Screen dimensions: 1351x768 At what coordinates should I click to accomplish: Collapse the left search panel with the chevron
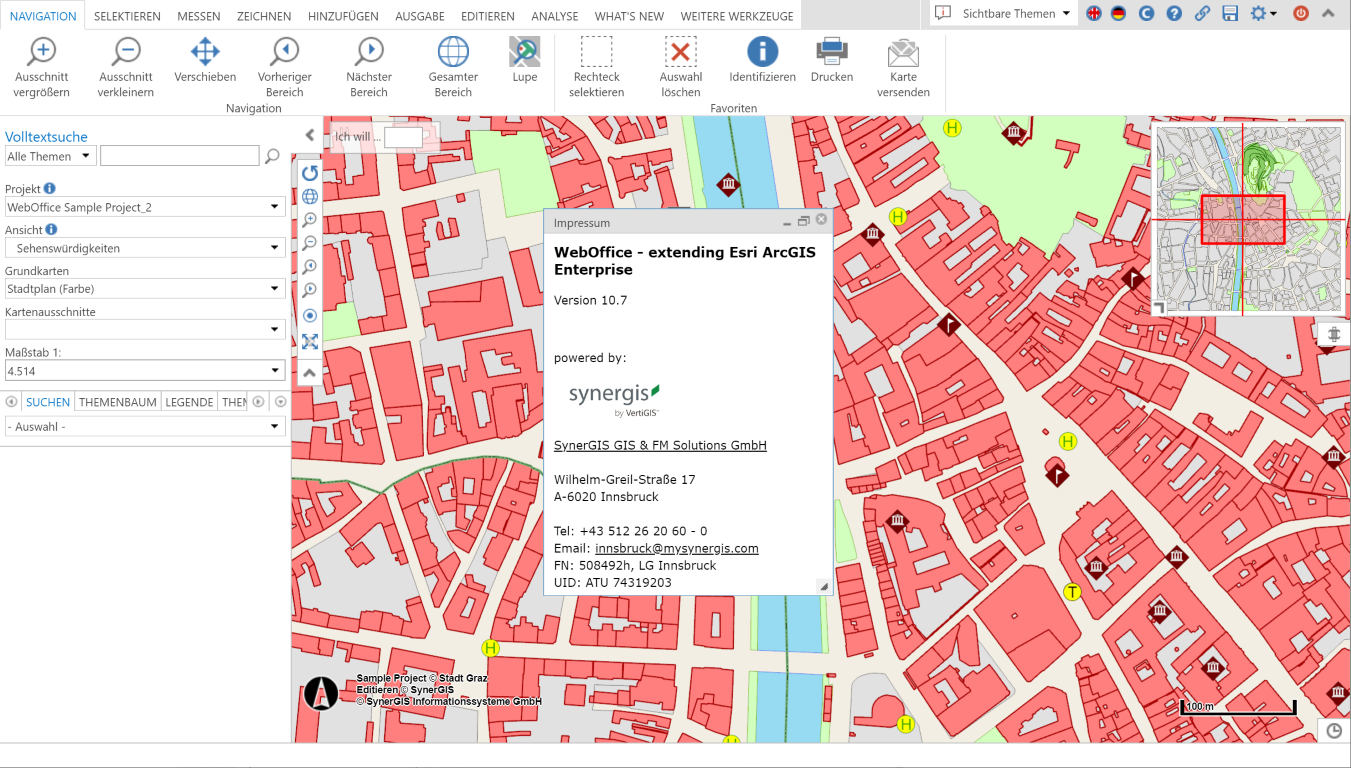click(309, 135)
